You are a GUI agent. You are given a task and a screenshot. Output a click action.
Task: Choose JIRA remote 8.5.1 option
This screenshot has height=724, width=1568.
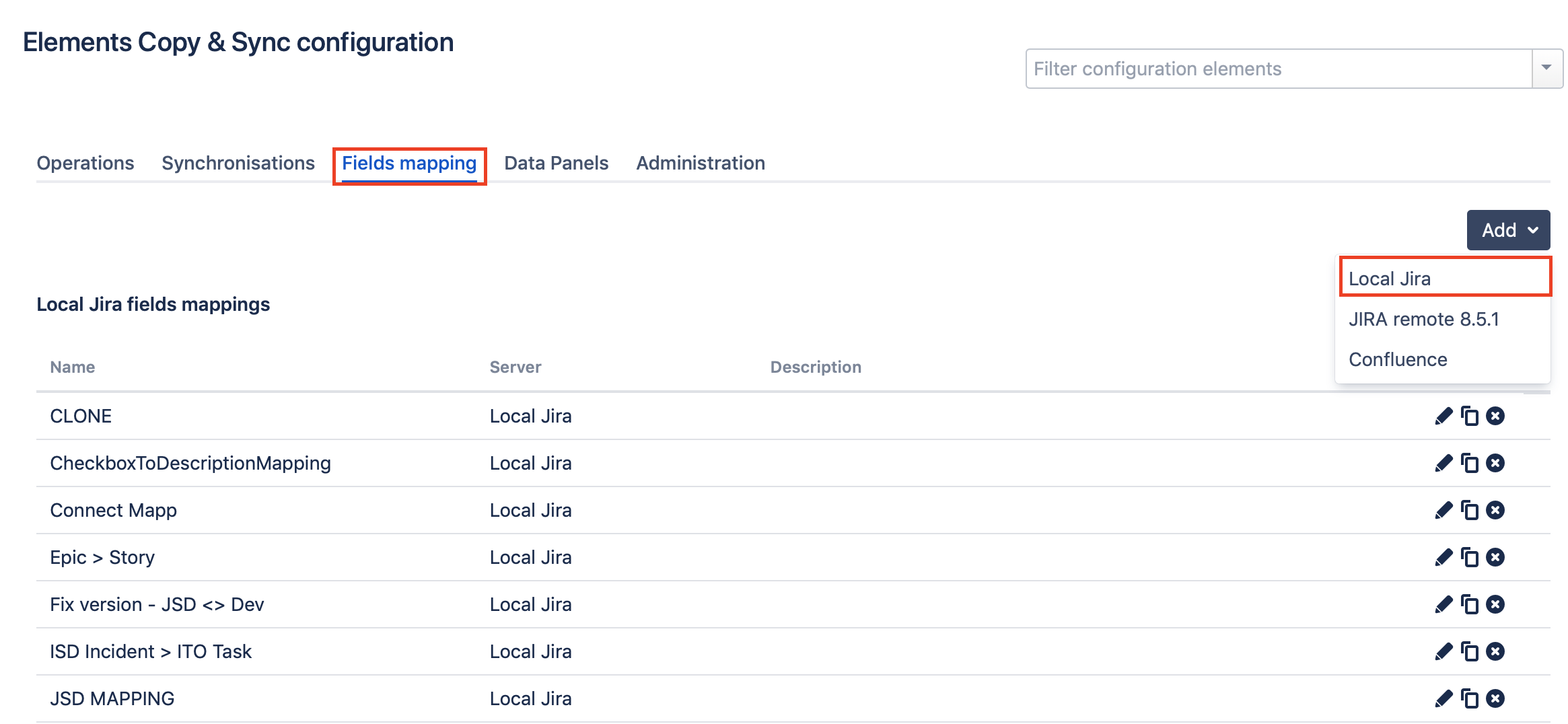[1423, 319]
